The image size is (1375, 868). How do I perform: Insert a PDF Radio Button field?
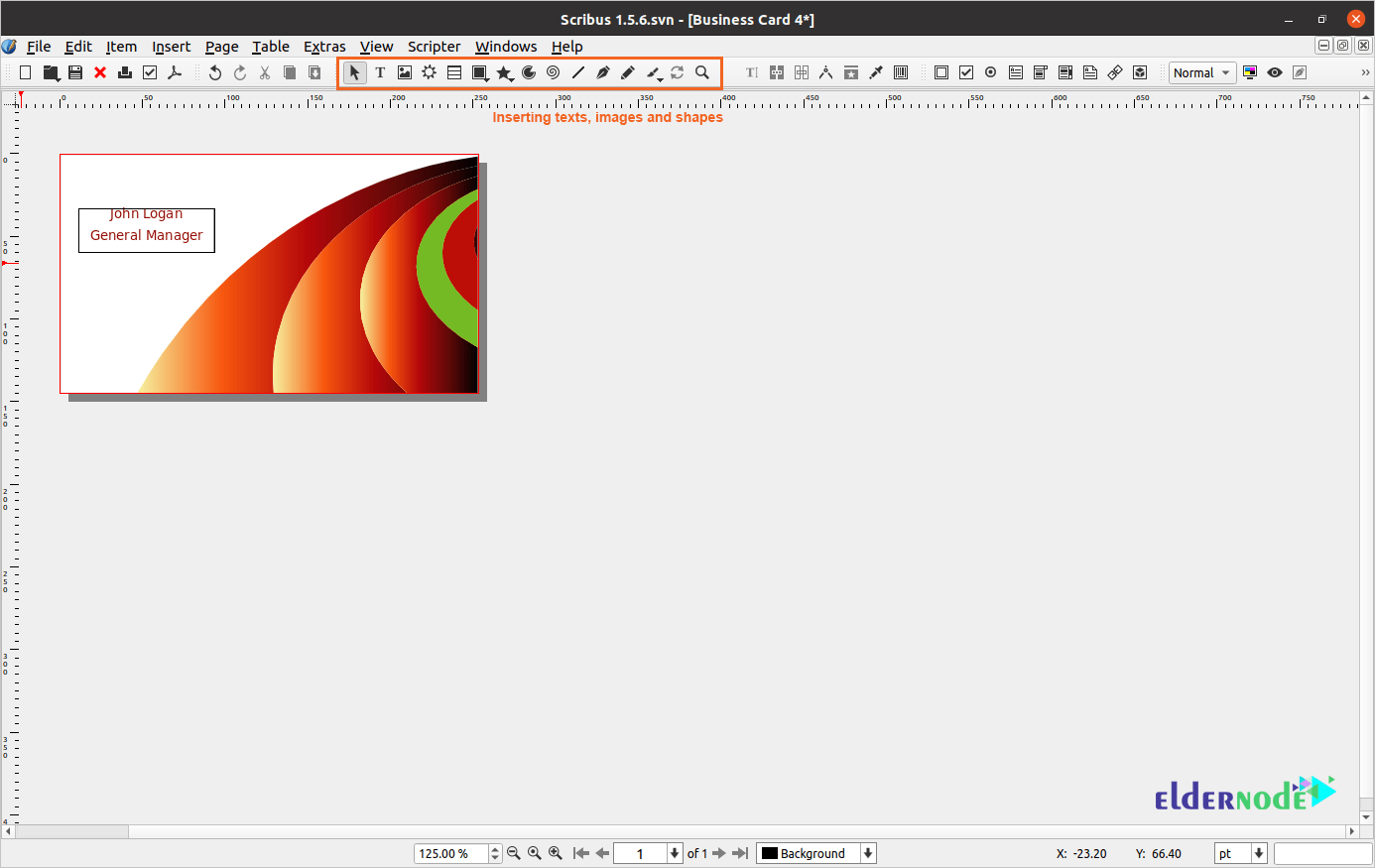(x=991, y=72)
